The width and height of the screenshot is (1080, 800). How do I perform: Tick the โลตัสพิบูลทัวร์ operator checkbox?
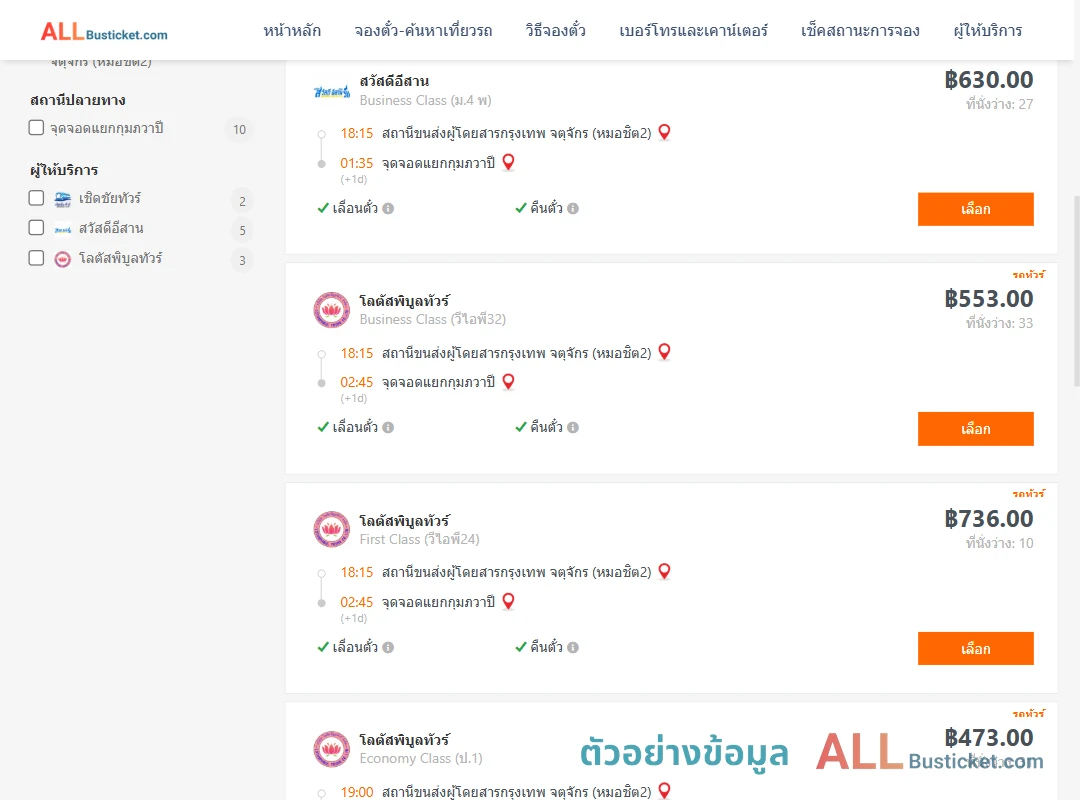pos(37,258)
